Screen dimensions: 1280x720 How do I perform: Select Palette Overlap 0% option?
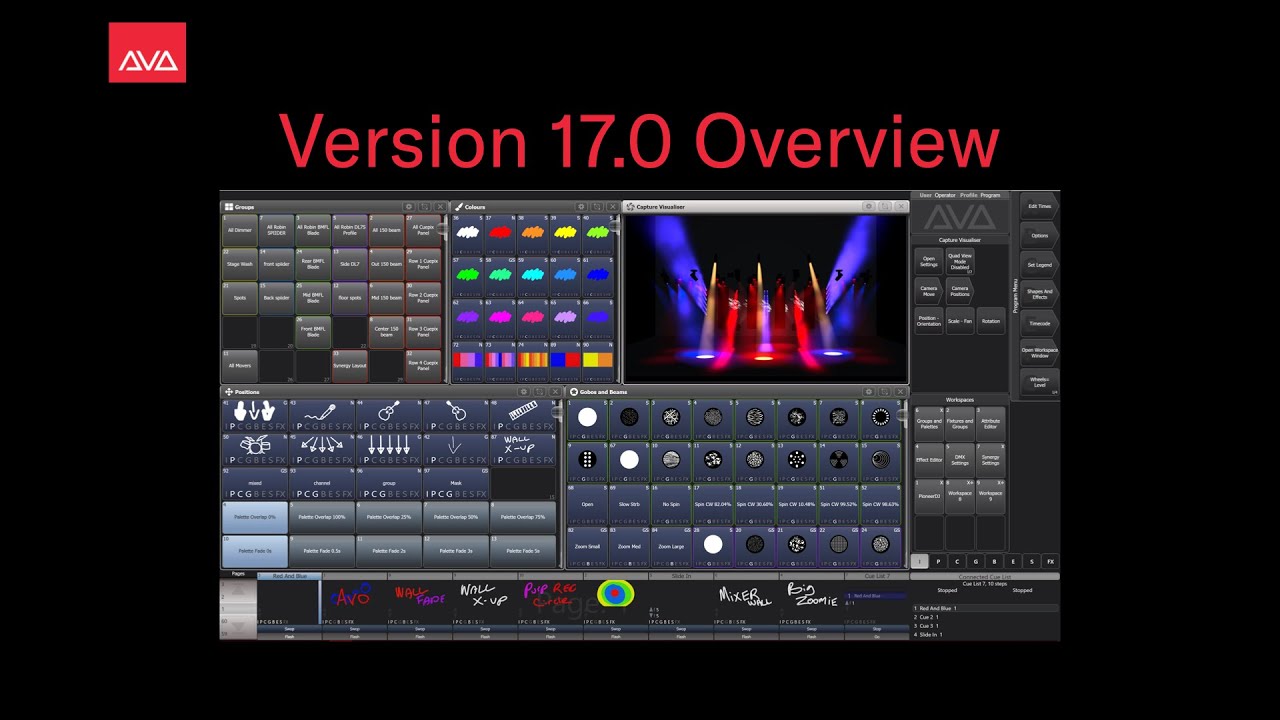point(255,517)
